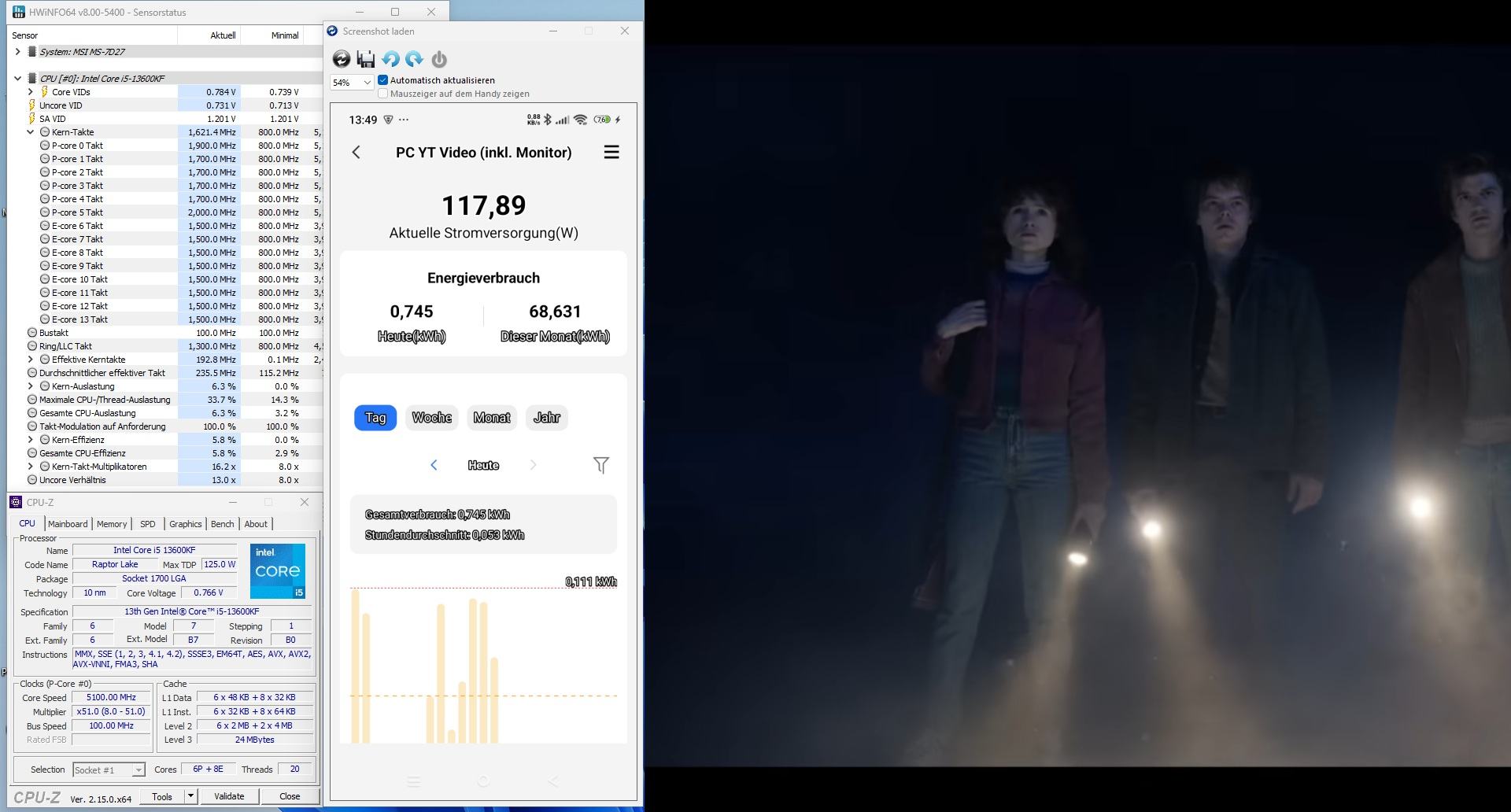The height and width of the screenshot is (812, 1511).
Task: Expand the Kern-Auslastung row
Action: pos(31,386)
